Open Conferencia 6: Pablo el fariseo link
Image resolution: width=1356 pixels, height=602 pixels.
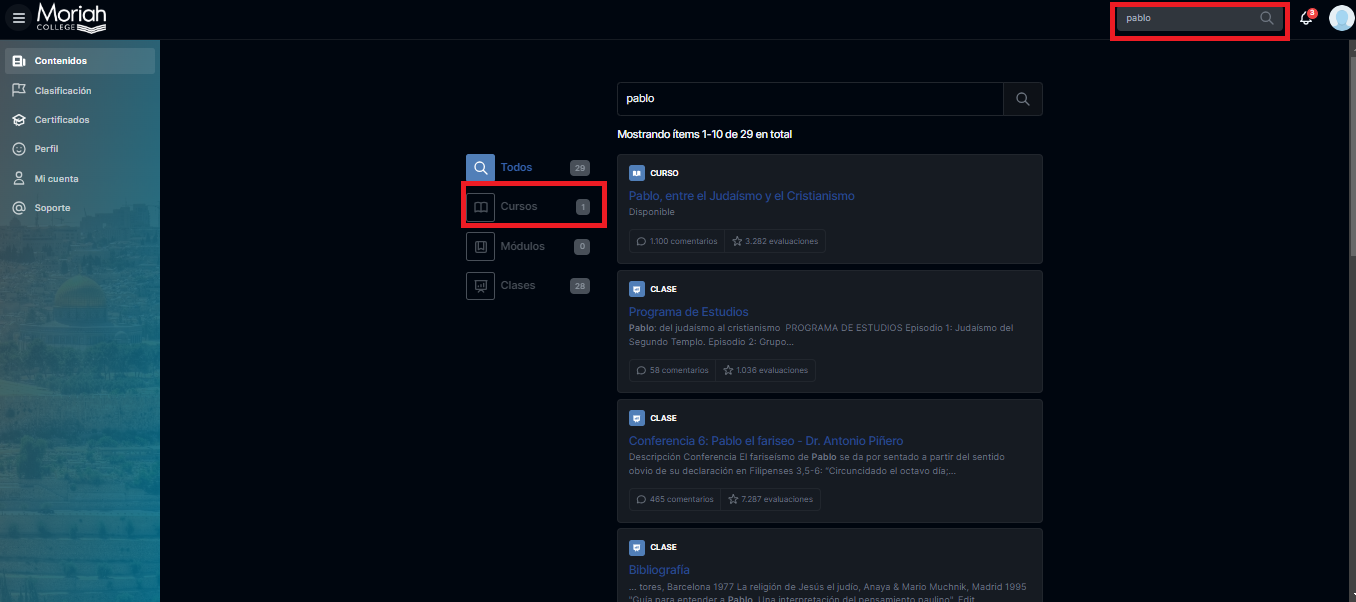click(765, 441)
